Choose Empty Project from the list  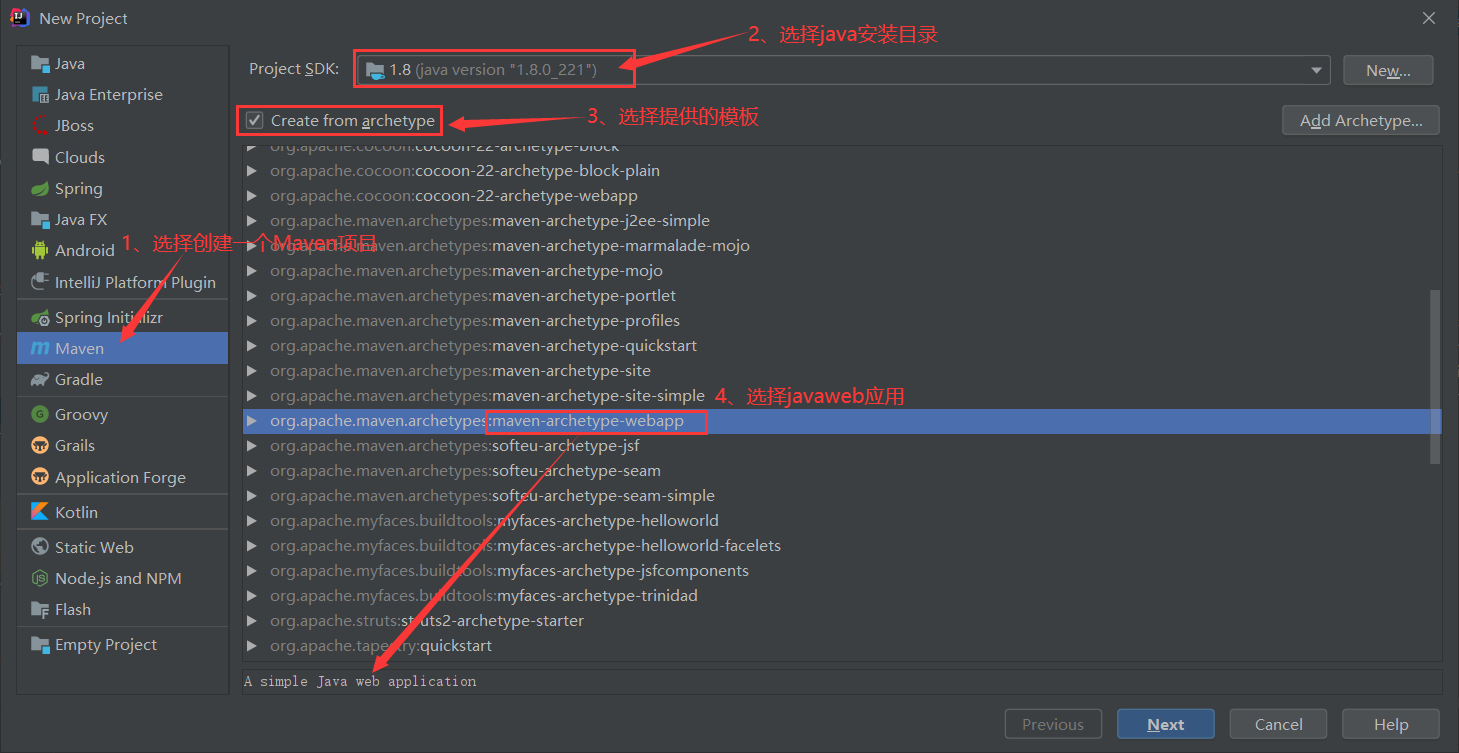tap(105, 645)
